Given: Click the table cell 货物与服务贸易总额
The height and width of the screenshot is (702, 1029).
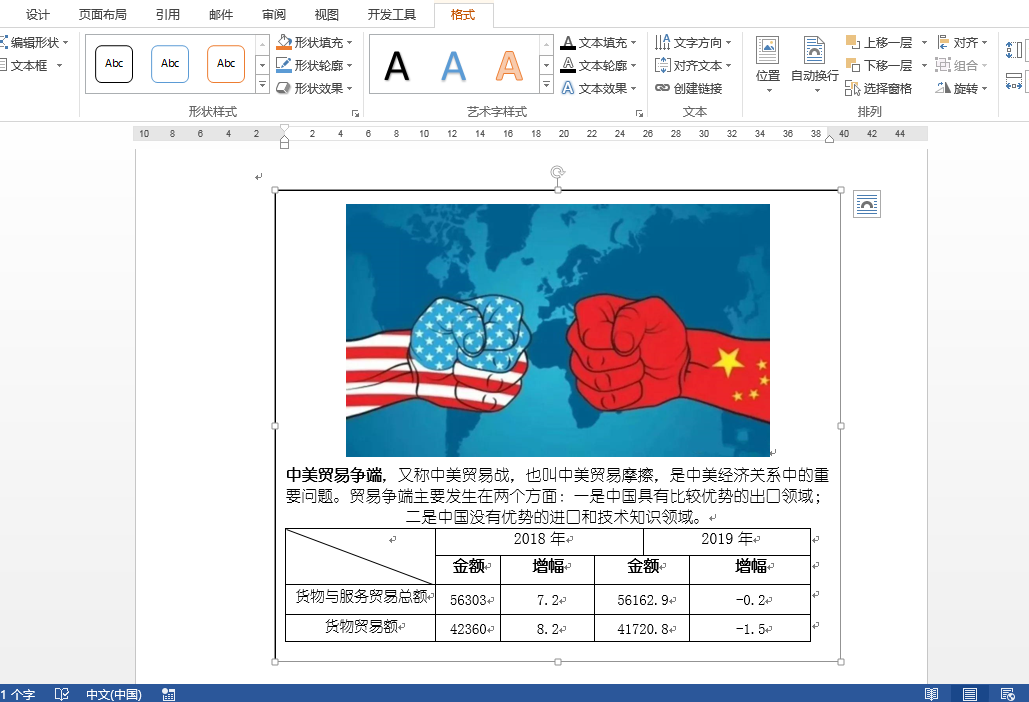Looking at the screenshot, I should pyautogui.click(x=360, y=598).
